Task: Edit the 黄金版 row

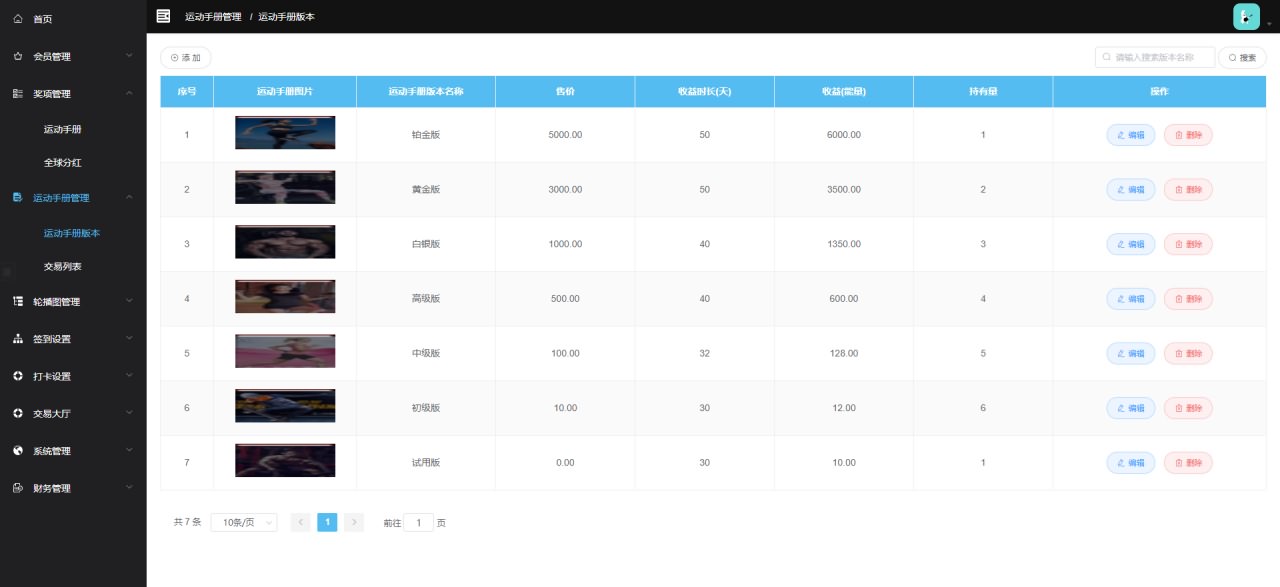Action: coord(1130,189)
